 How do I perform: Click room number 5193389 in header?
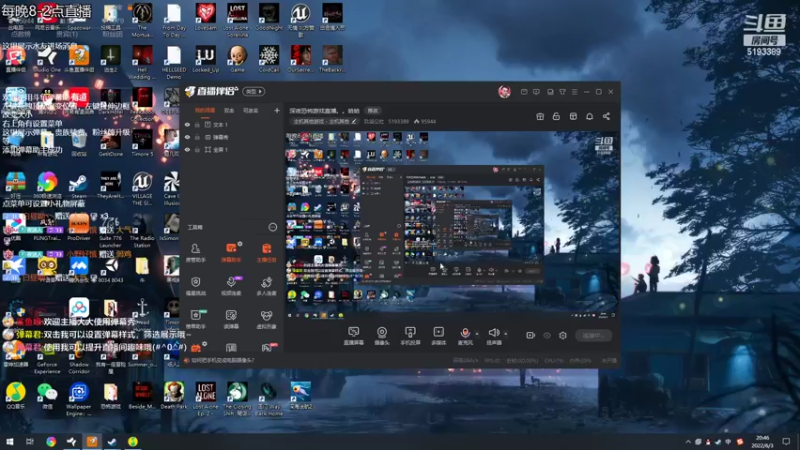pyautogui.click(x=398, y=122)
